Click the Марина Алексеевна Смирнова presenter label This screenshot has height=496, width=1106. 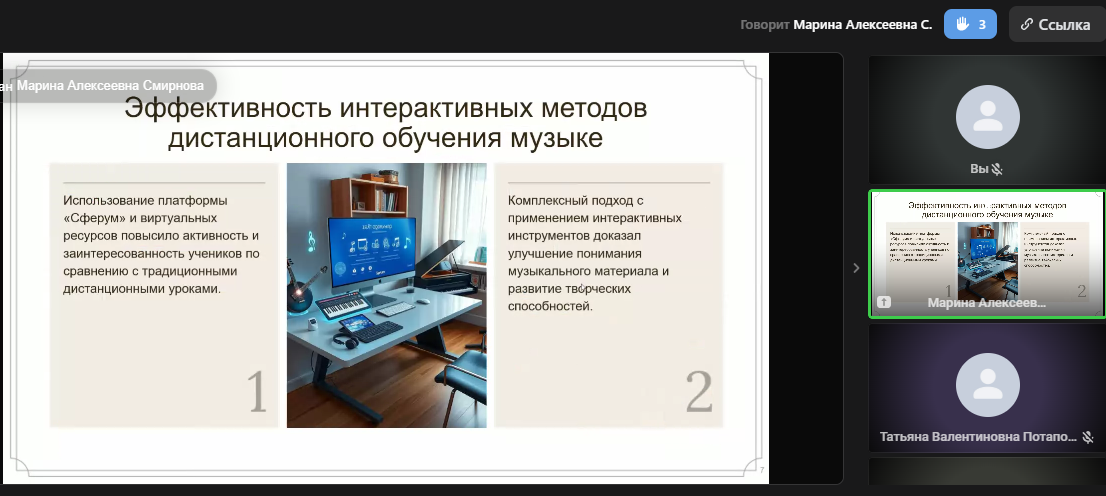tap(108, 86)
